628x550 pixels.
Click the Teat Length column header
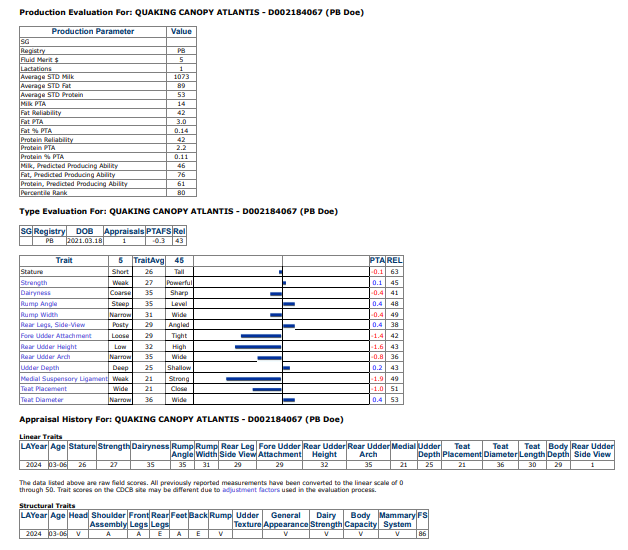point(532,450)
